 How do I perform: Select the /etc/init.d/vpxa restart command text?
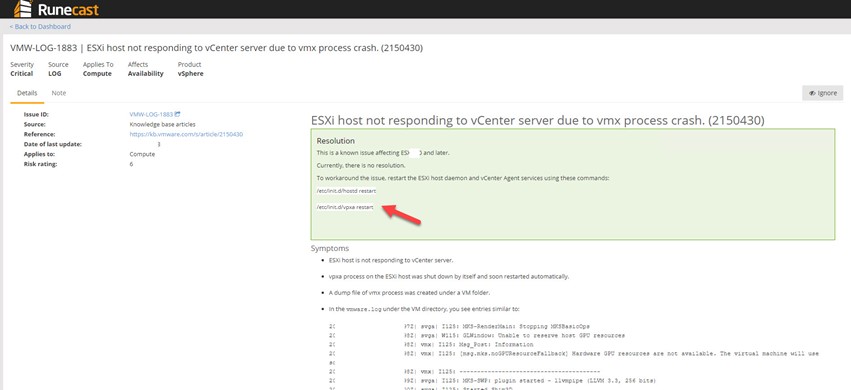[x=345, y=207]
